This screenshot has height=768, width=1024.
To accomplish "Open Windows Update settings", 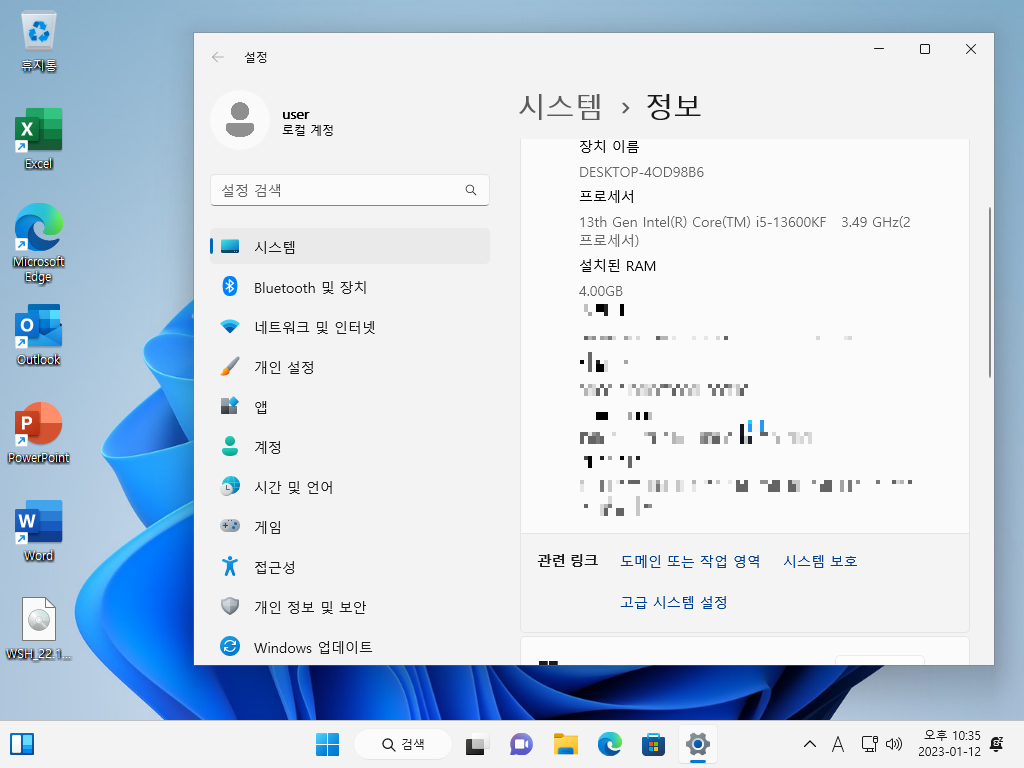I will pyautogui.click(x=350, y=647).
